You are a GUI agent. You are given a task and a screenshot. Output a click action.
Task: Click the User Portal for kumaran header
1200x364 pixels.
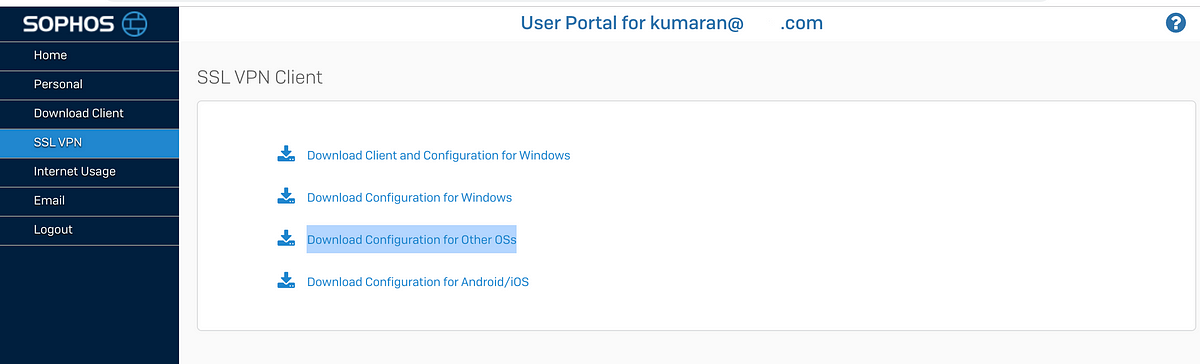tap(671, 22)
